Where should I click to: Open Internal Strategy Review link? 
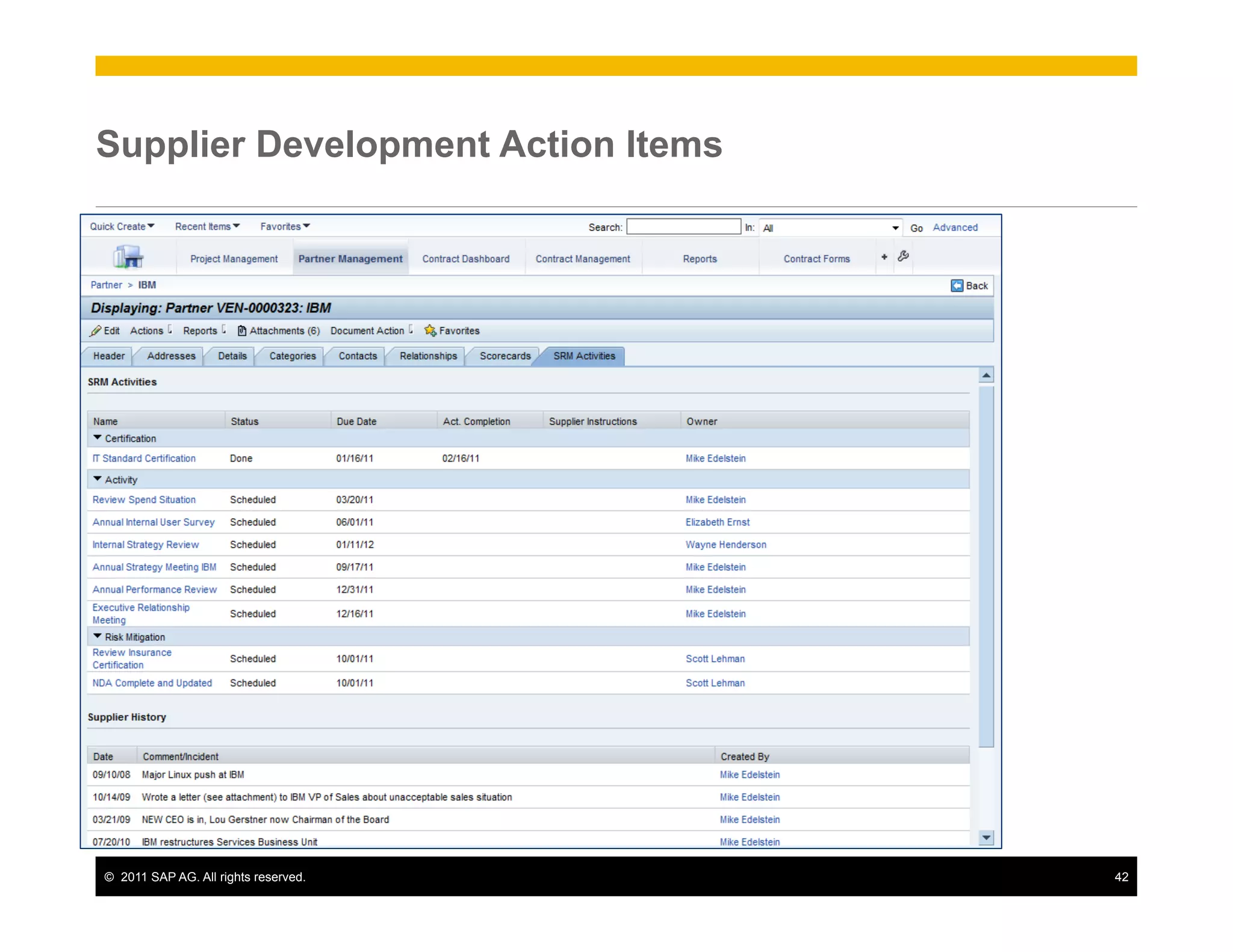click(x=145, y=545)
